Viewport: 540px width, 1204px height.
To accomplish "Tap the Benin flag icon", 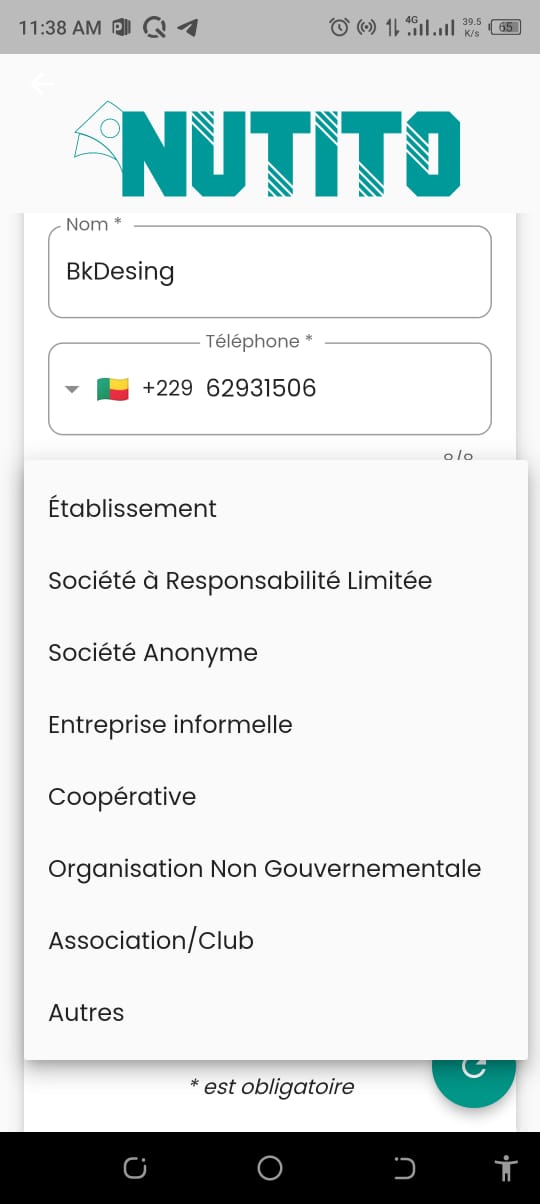I will click(113, 389).
